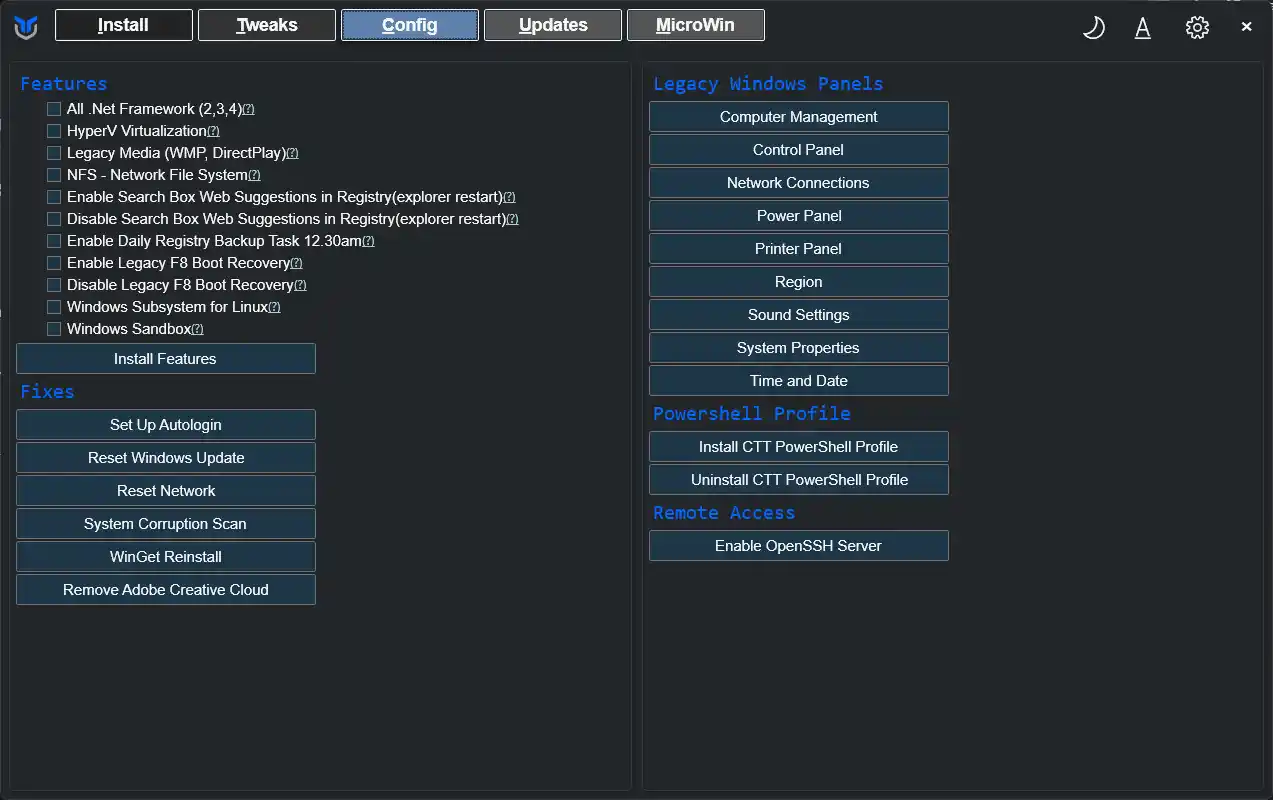Open help for Disable Search Box Web Suggestions

[512, 219]
